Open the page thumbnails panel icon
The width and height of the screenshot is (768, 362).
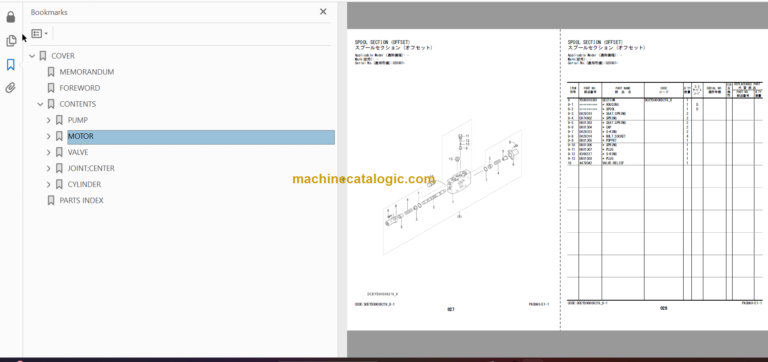11,41
